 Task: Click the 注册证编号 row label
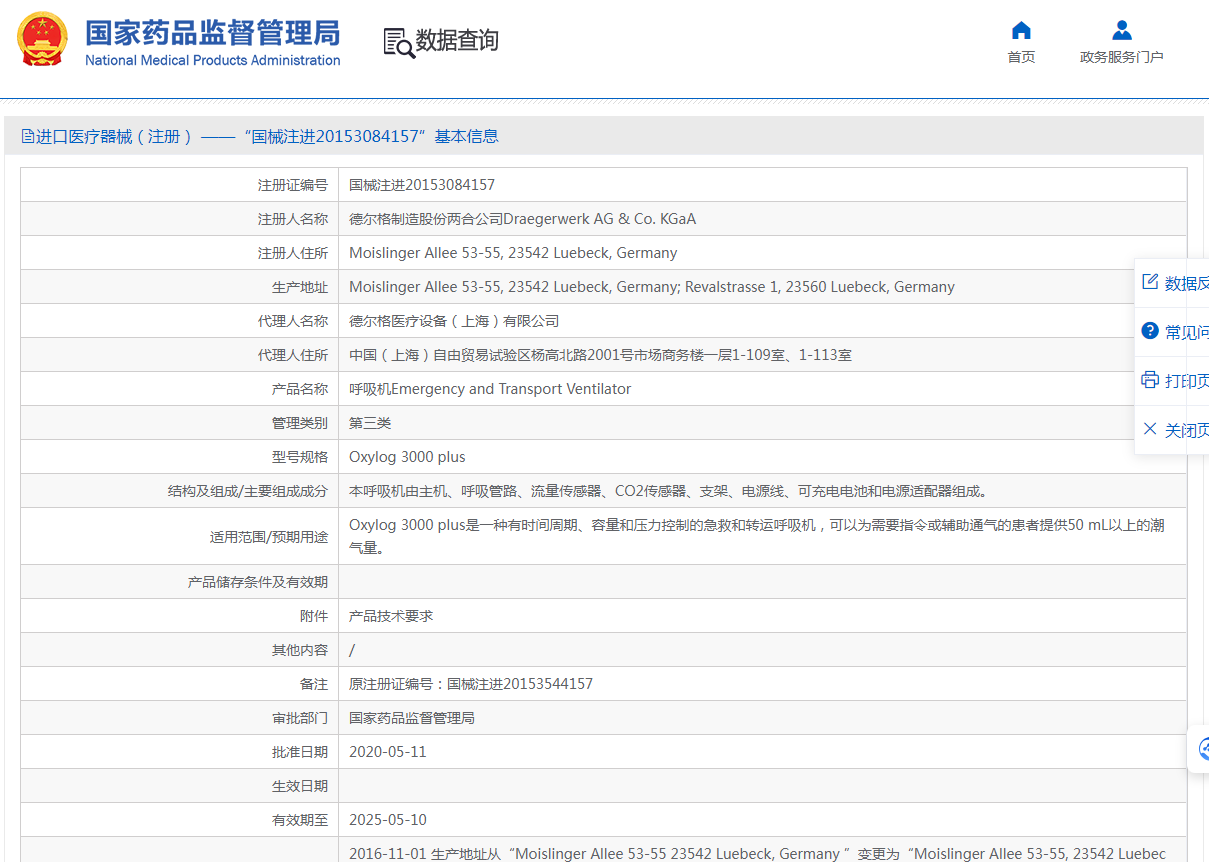click(x=293, y=185)
